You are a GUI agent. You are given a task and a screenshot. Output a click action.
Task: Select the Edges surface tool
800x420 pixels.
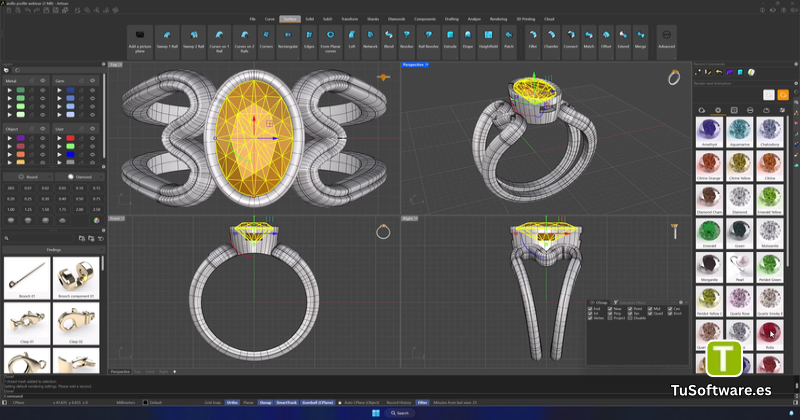(x=309, y=40)
